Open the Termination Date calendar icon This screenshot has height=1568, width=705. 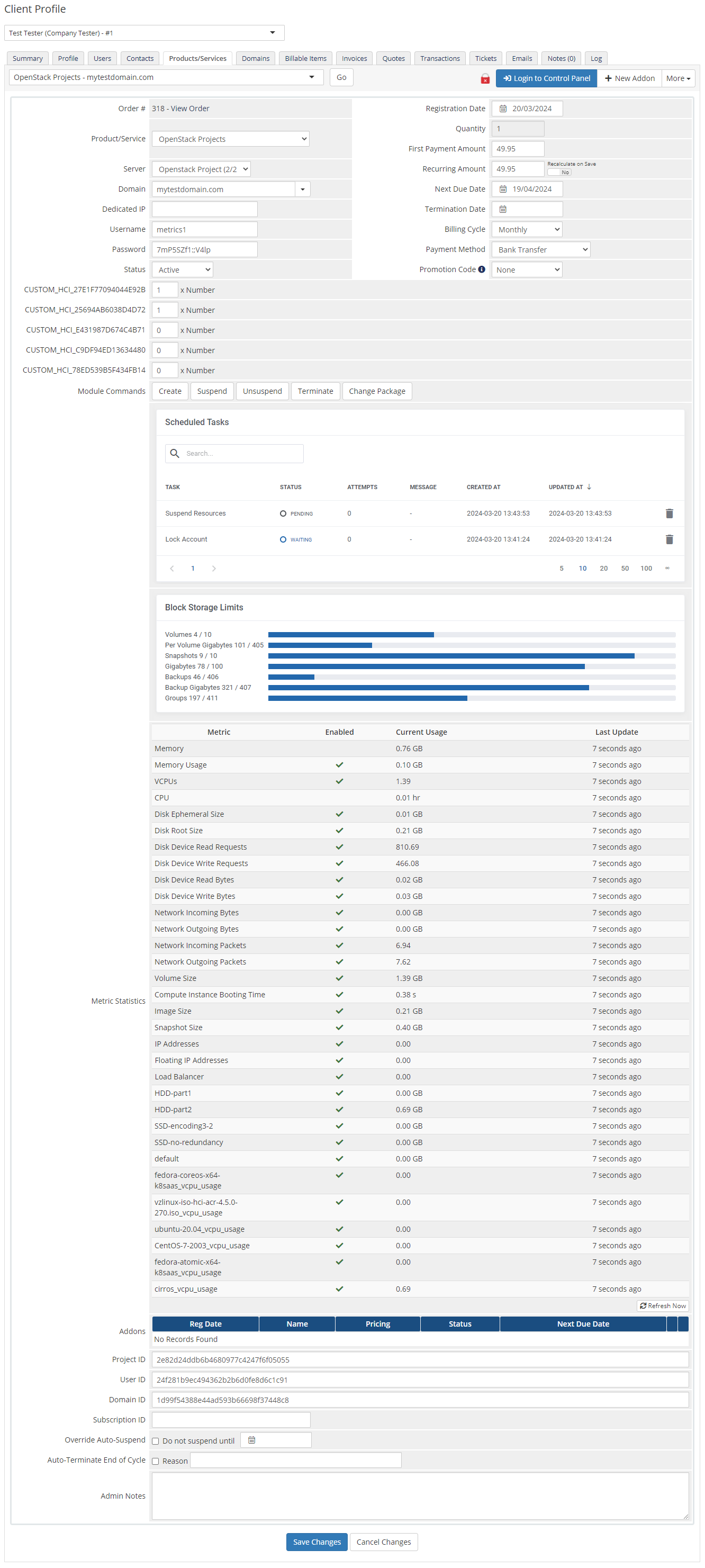point(502,210)
